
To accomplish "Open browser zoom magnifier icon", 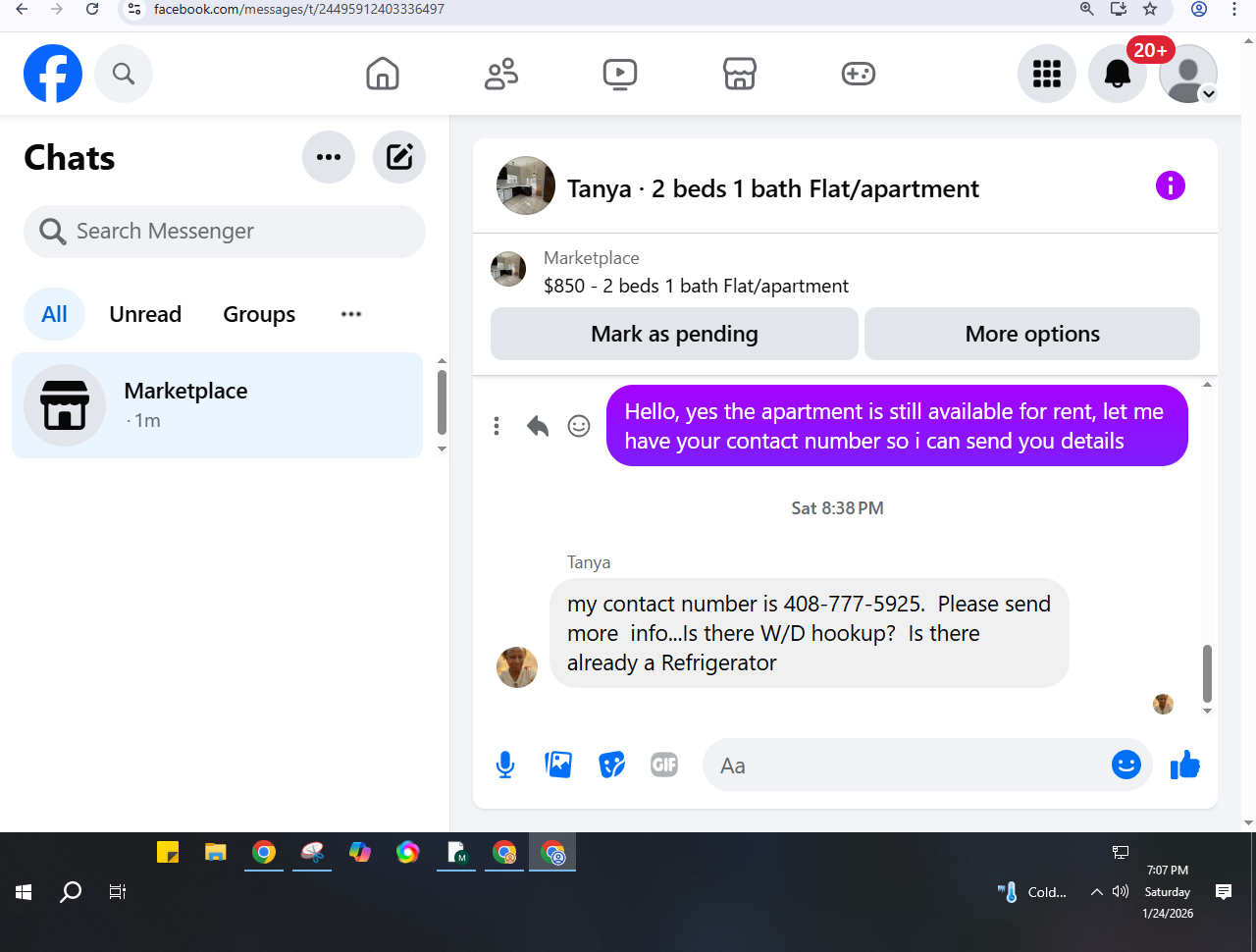I will 1087,9.
